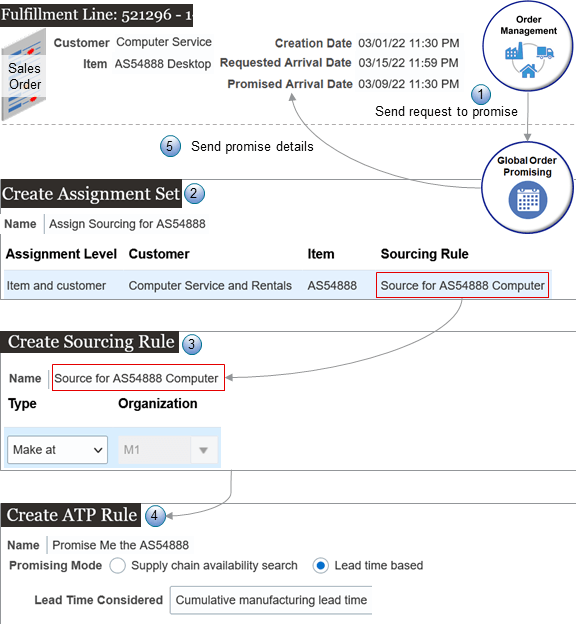Click the Item field AS54888 Desktop
The width and height of the screenshot is (576, 624).
coord(163,64)
